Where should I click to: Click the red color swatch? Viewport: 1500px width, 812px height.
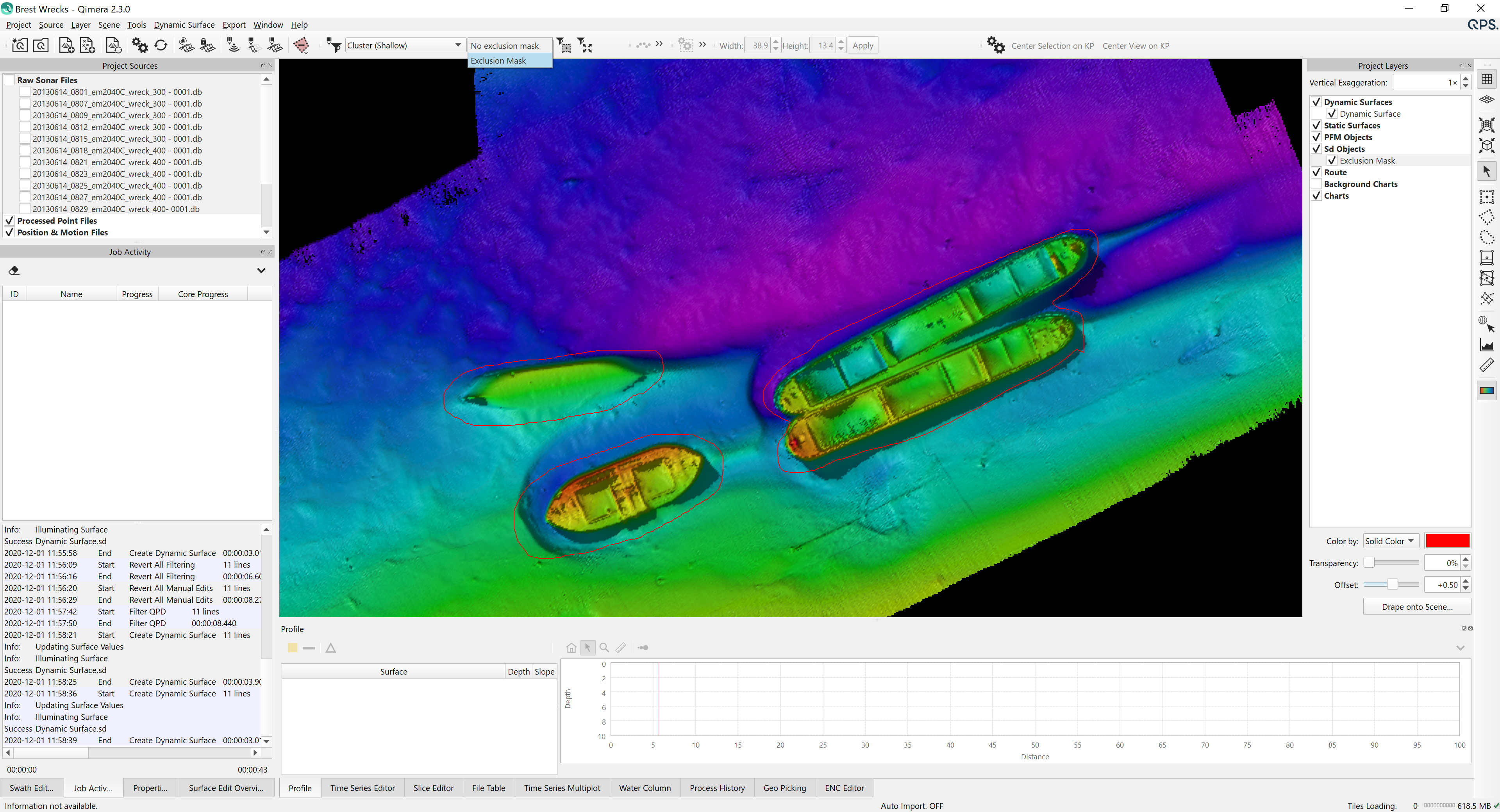tap(1447, 541)
